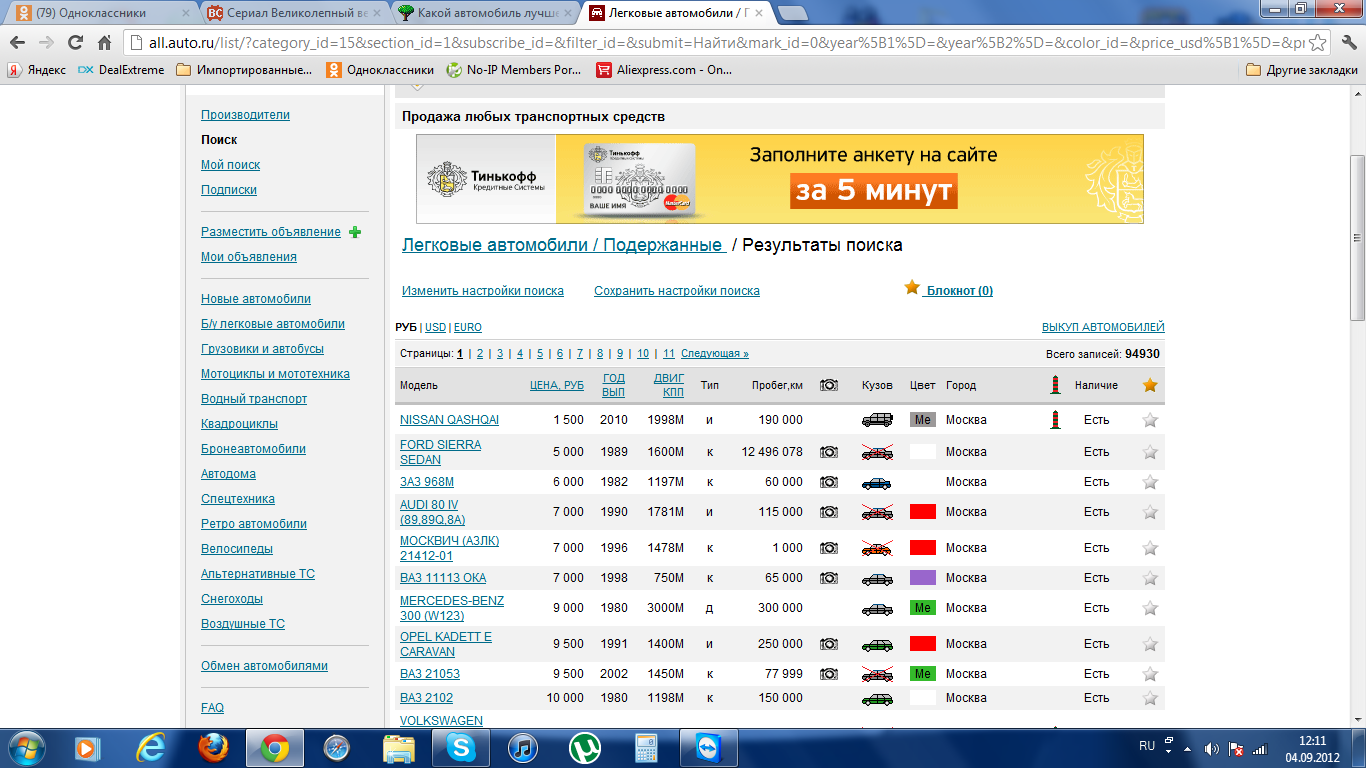Go to results page 2
Image resolution: width=1366 pixels, height=768 pixels.
click(x=480, y=354)
